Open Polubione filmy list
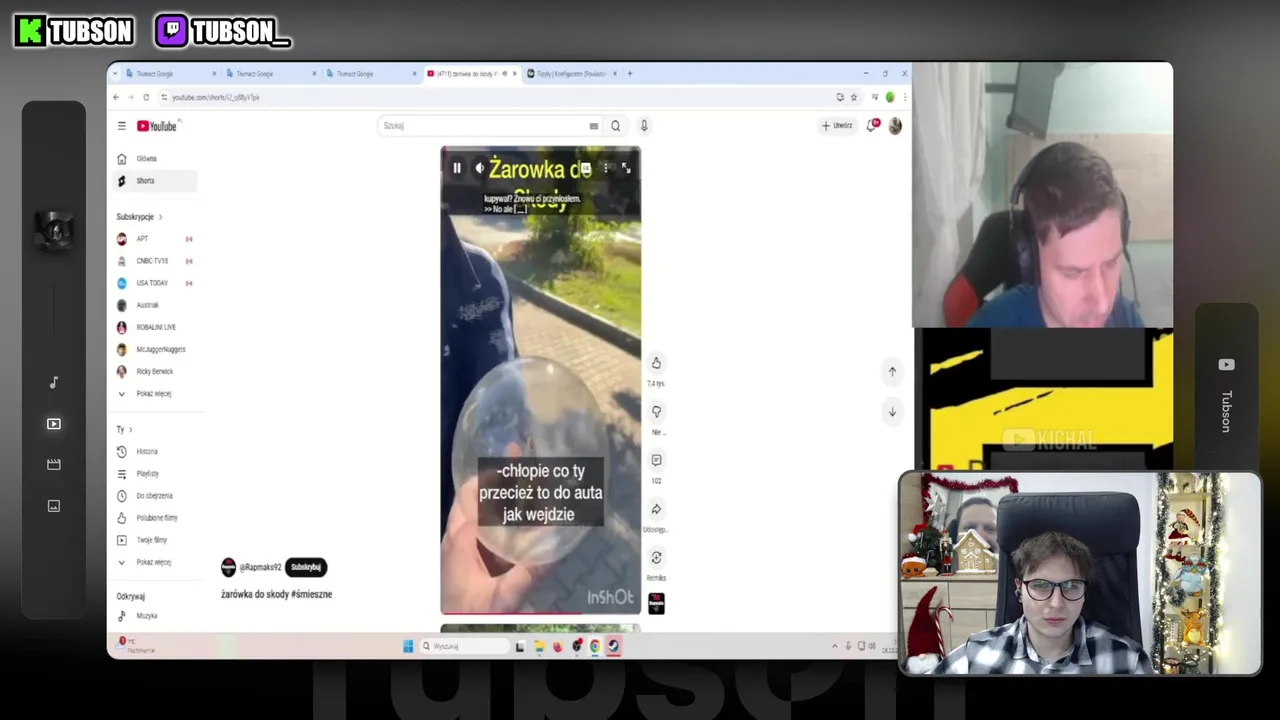The height and width of the screenshot is (720, 1280). 155,518
